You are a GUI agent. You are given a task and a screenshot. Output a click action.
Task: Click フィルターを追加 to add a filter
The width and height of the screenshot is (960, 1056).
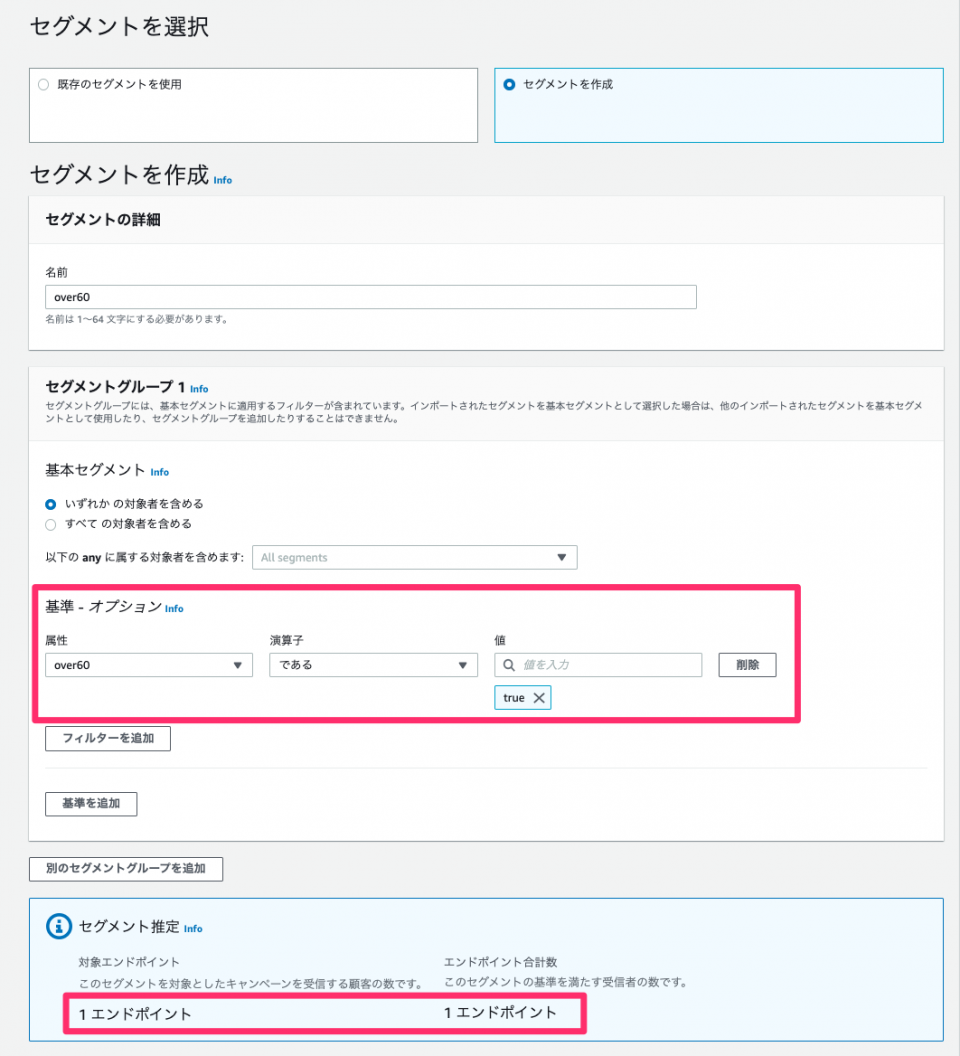pos(107,738)
